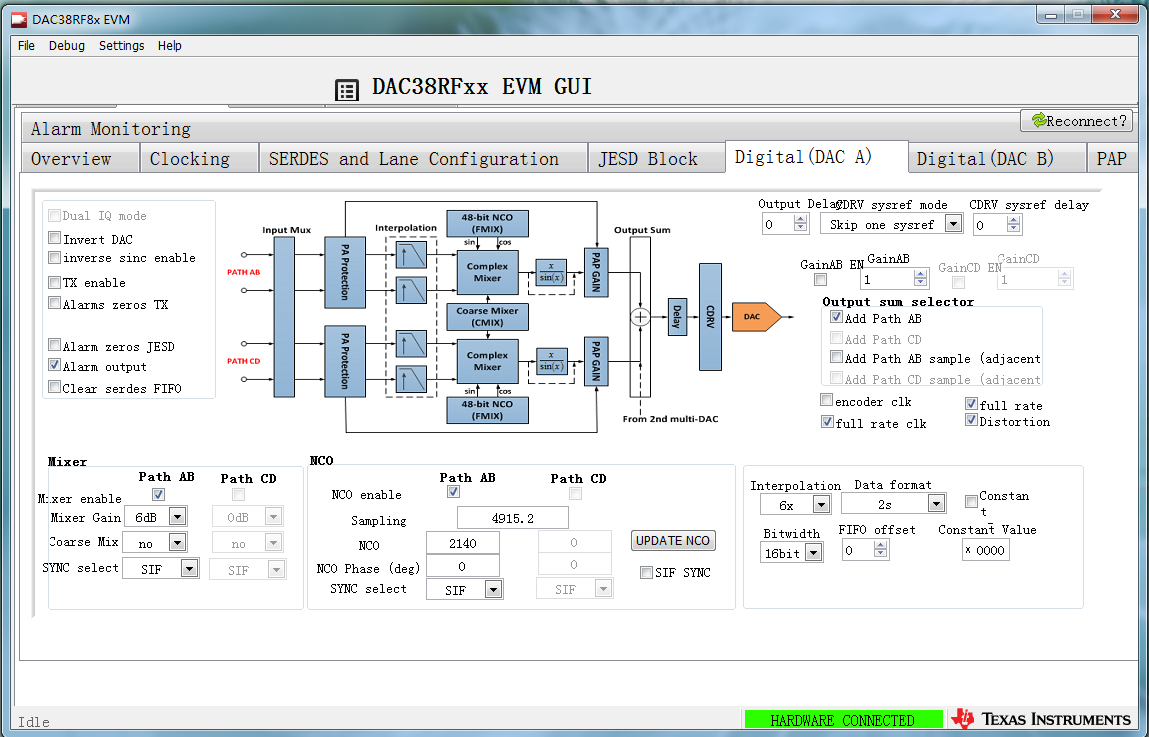1149x737 pixels.
Task: Enable Alarm zeros JESD checkbox
Action: [x=54, y=344]
